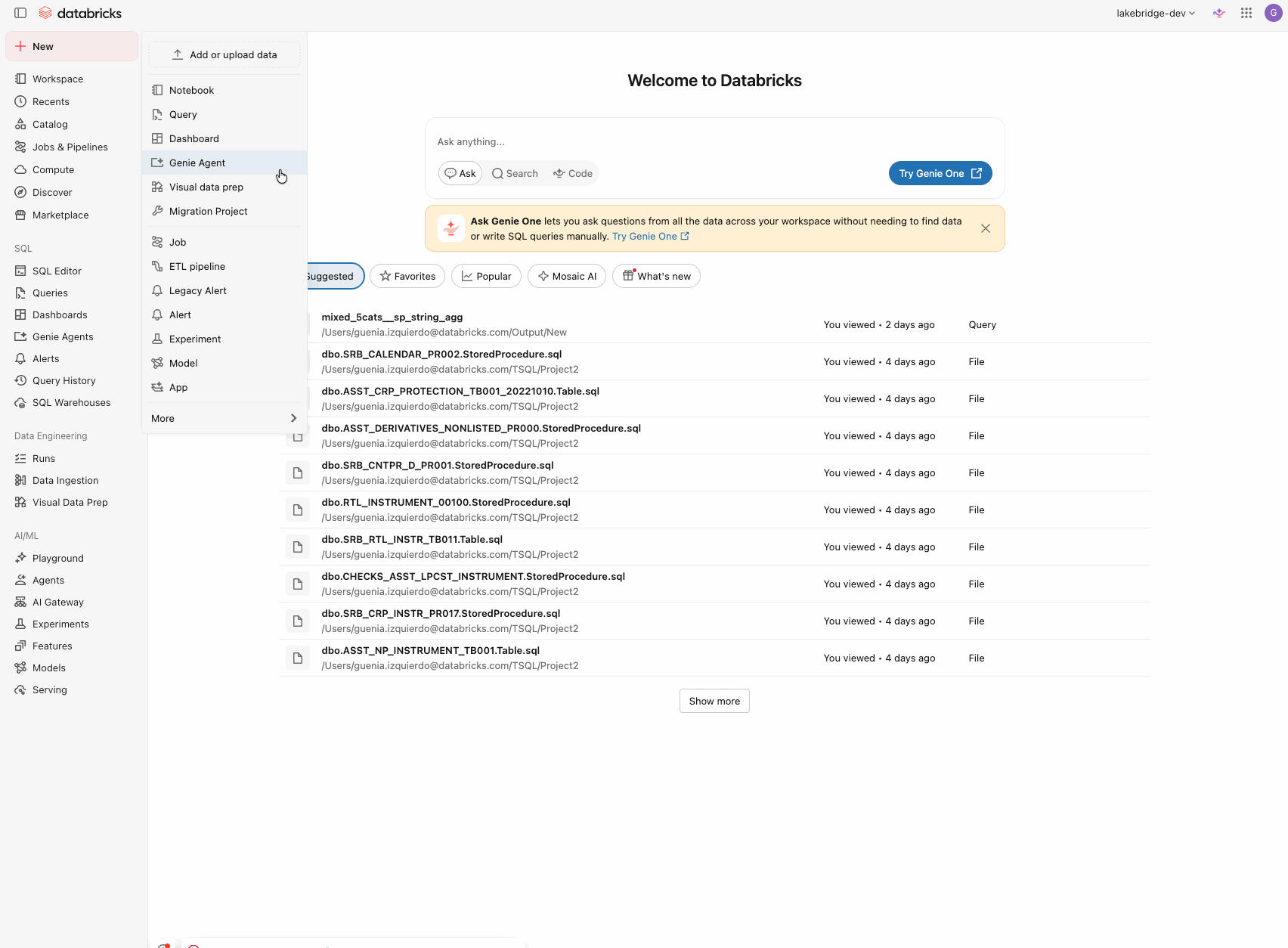Screen dimensions: 1288x948
Task: Click the Ask Genie One banner icon
Action: (451, 228)
